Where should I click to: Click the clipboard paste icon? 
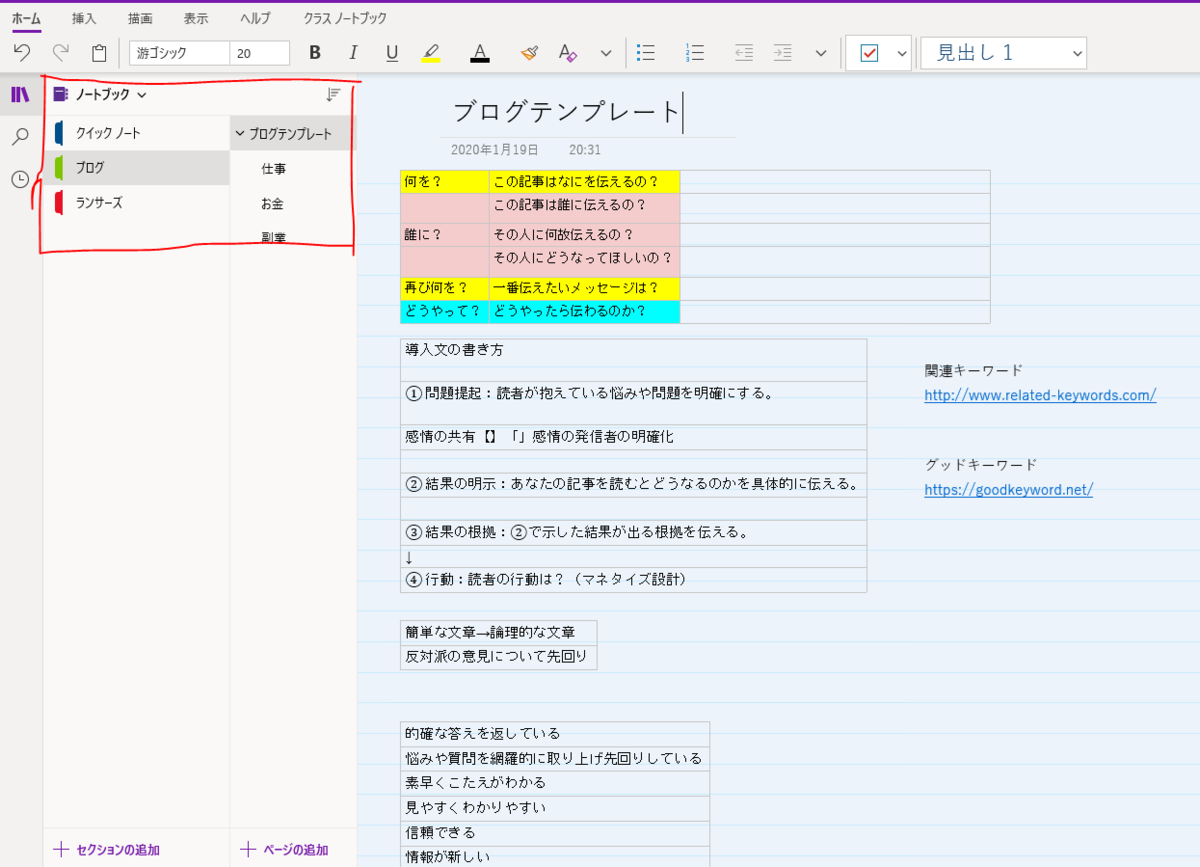(x=99, y=53)
